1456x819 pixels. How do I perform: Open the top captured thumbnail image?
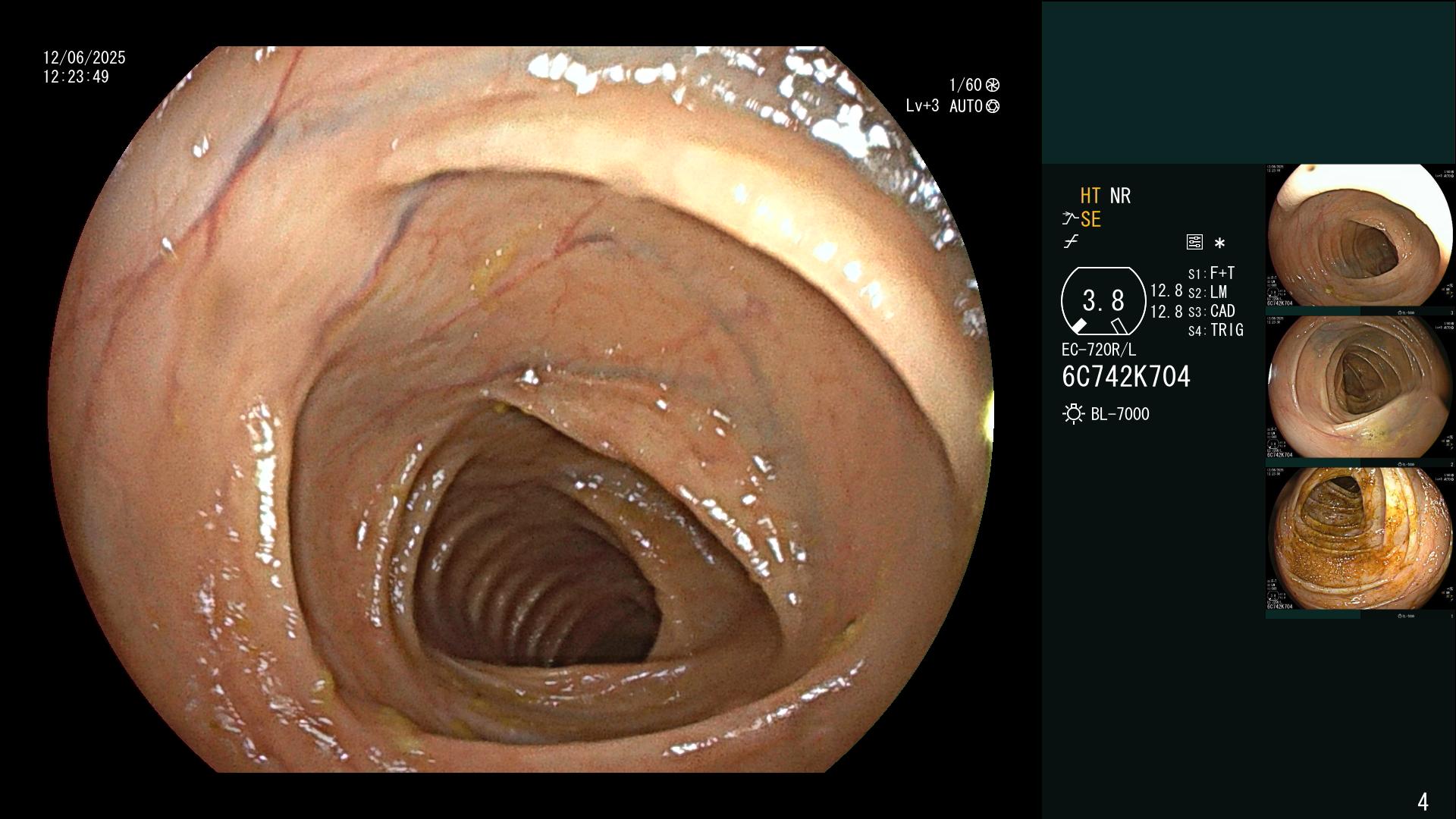(x=1360, y=236)
